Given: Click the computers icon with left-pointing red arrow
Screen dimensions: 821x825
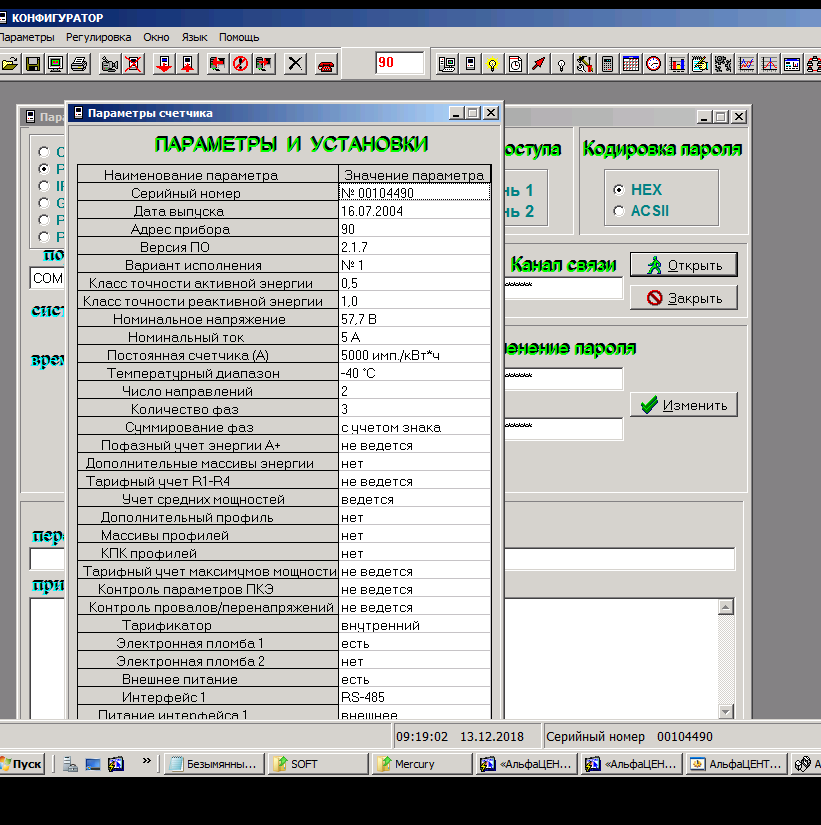Looking at the screenshot, I should [217, 64].
